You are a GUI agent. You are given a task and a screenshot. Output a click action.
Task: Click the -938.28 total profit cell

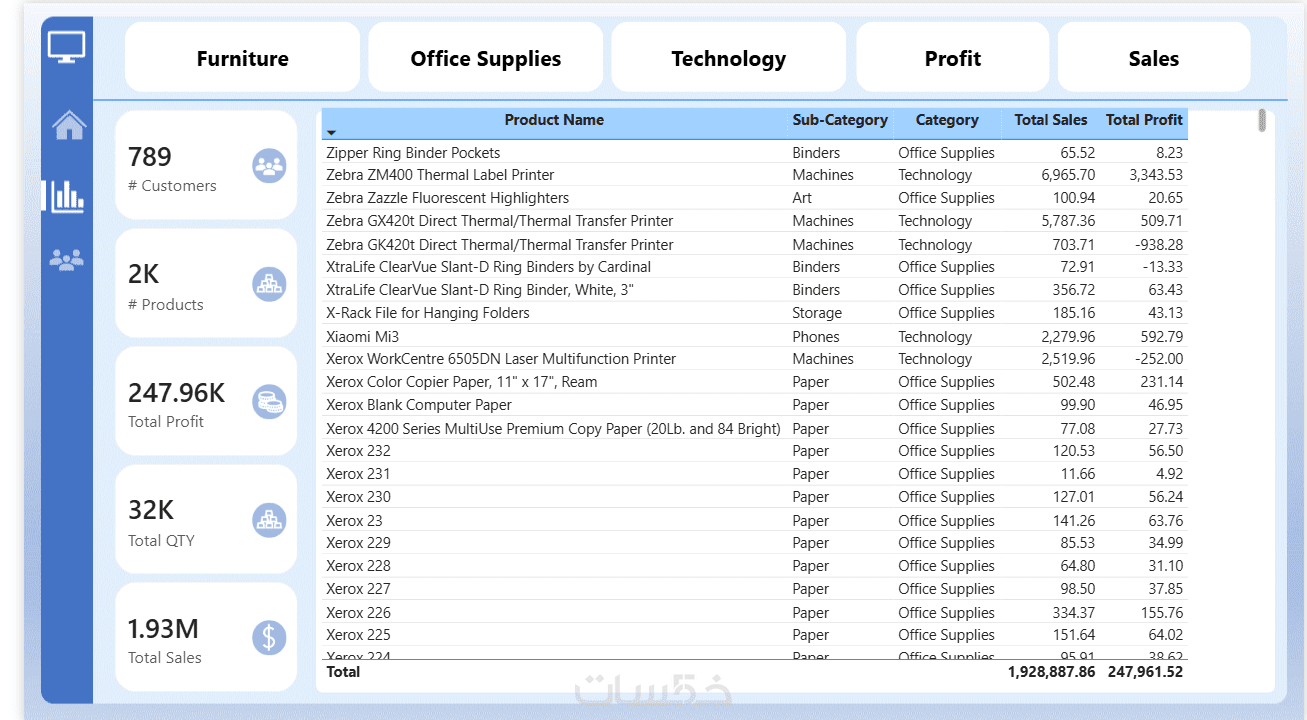tap(1159, 245)
